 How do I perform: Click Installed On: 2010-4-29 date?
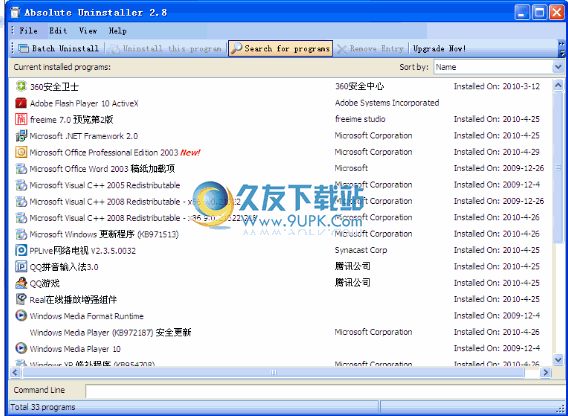pos(497,152)
